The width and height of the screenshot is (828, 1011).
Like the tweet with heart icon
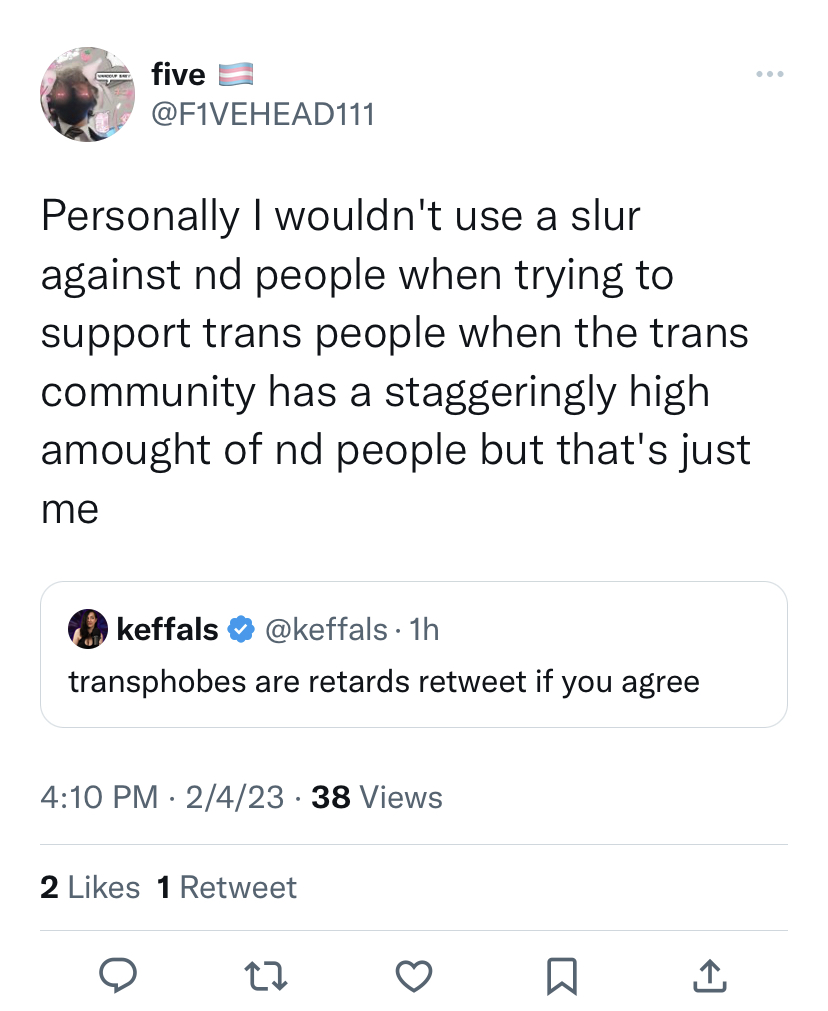413,976
